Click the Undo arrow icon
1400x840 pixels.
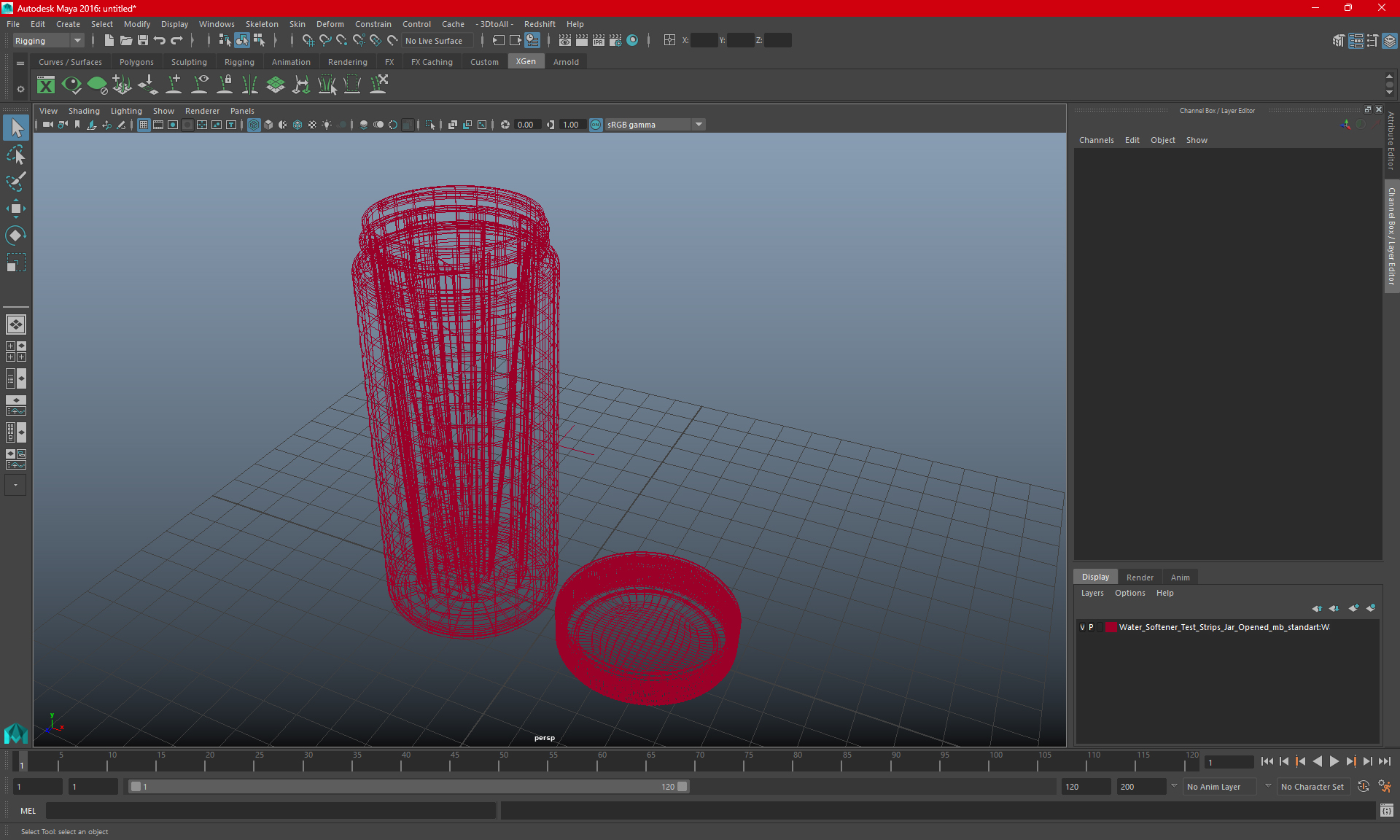[160, 41]
